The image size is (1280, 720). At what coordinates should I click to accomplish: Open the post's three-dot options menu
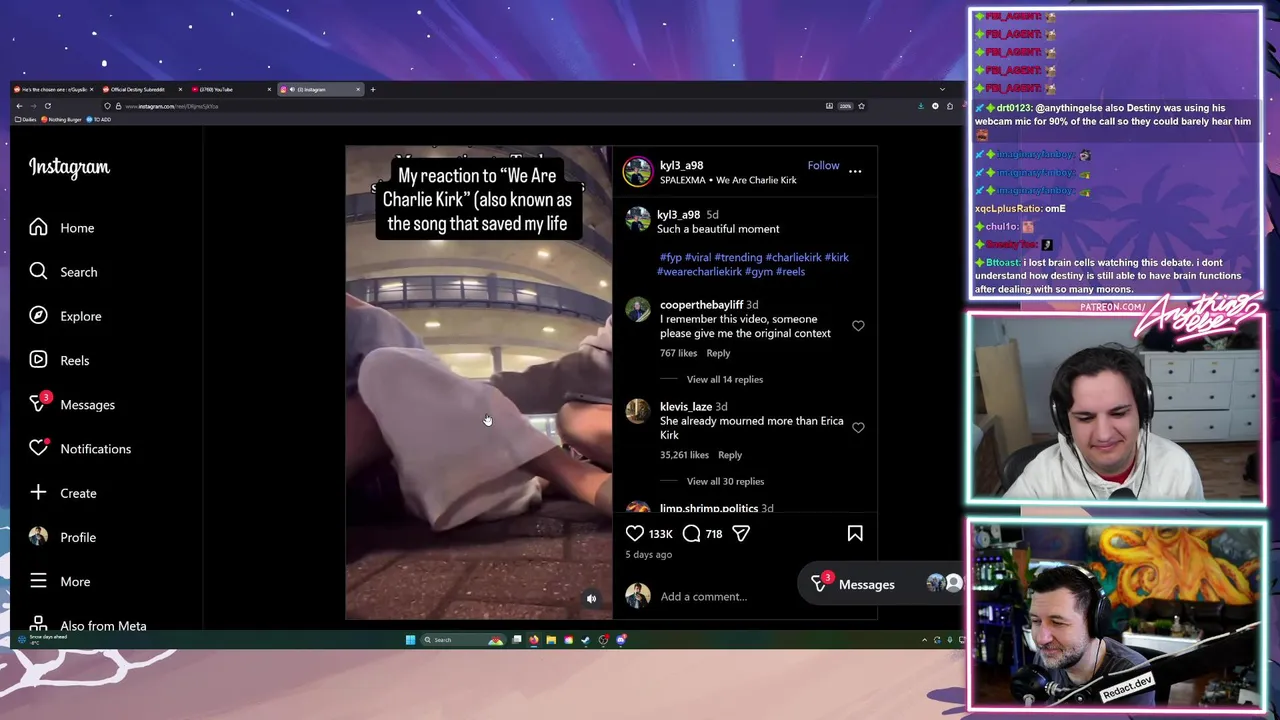(855, 172)
